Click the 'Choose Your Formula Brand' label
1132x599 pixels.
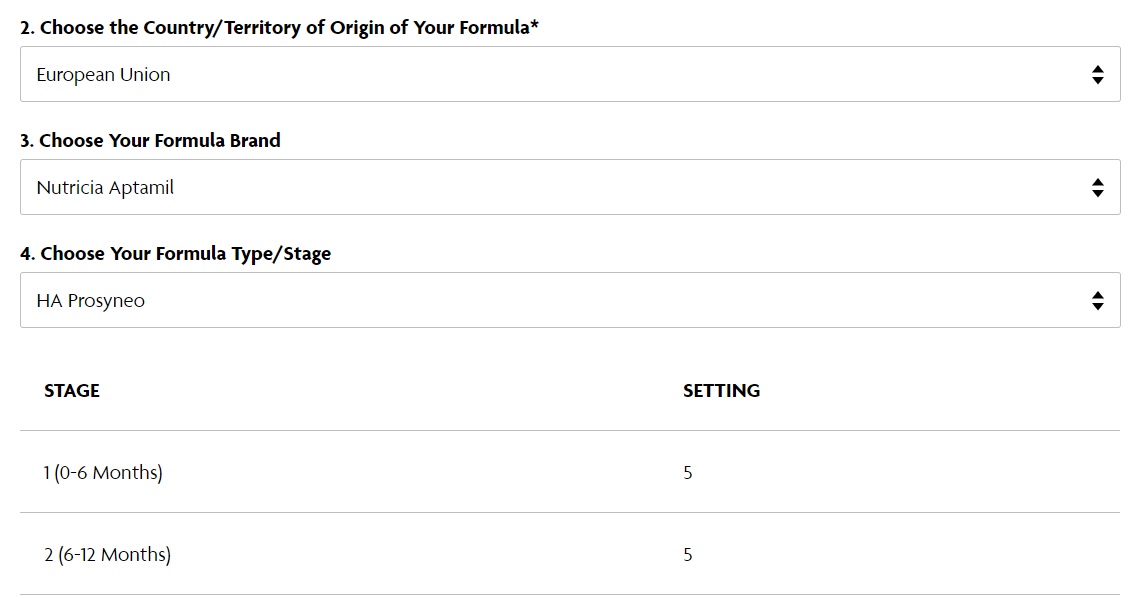(x=150, y=140)
